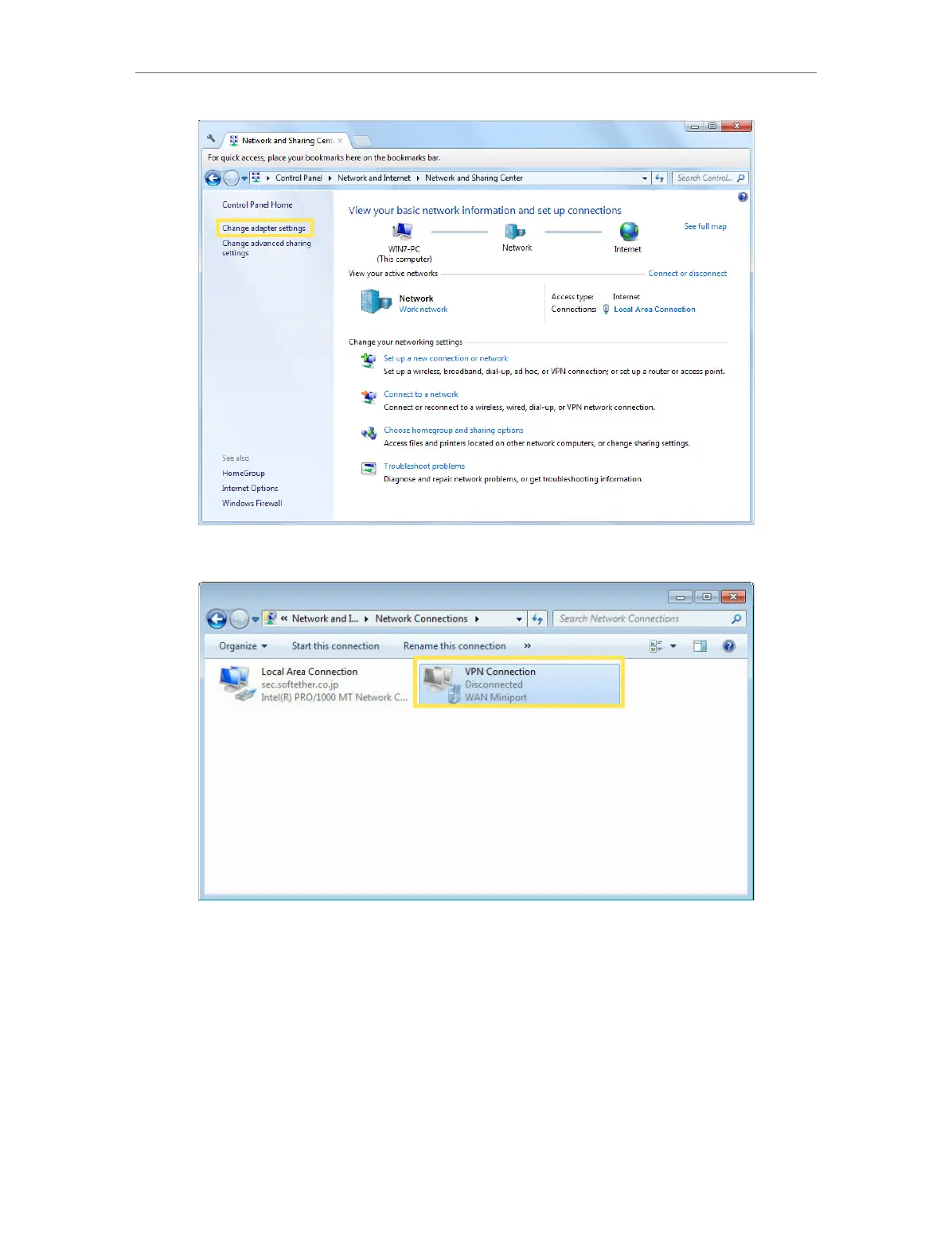The width and height of the screenshot is (952, 1259).
Task: Click Network Connections breadcrumb item
Action: pos(421,619)
